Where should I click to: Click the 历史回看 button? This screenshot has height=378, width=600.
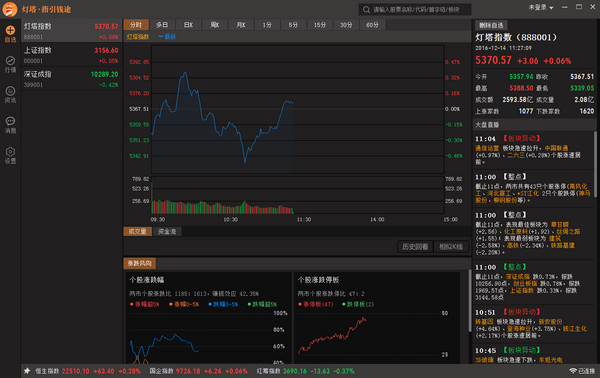415,247
